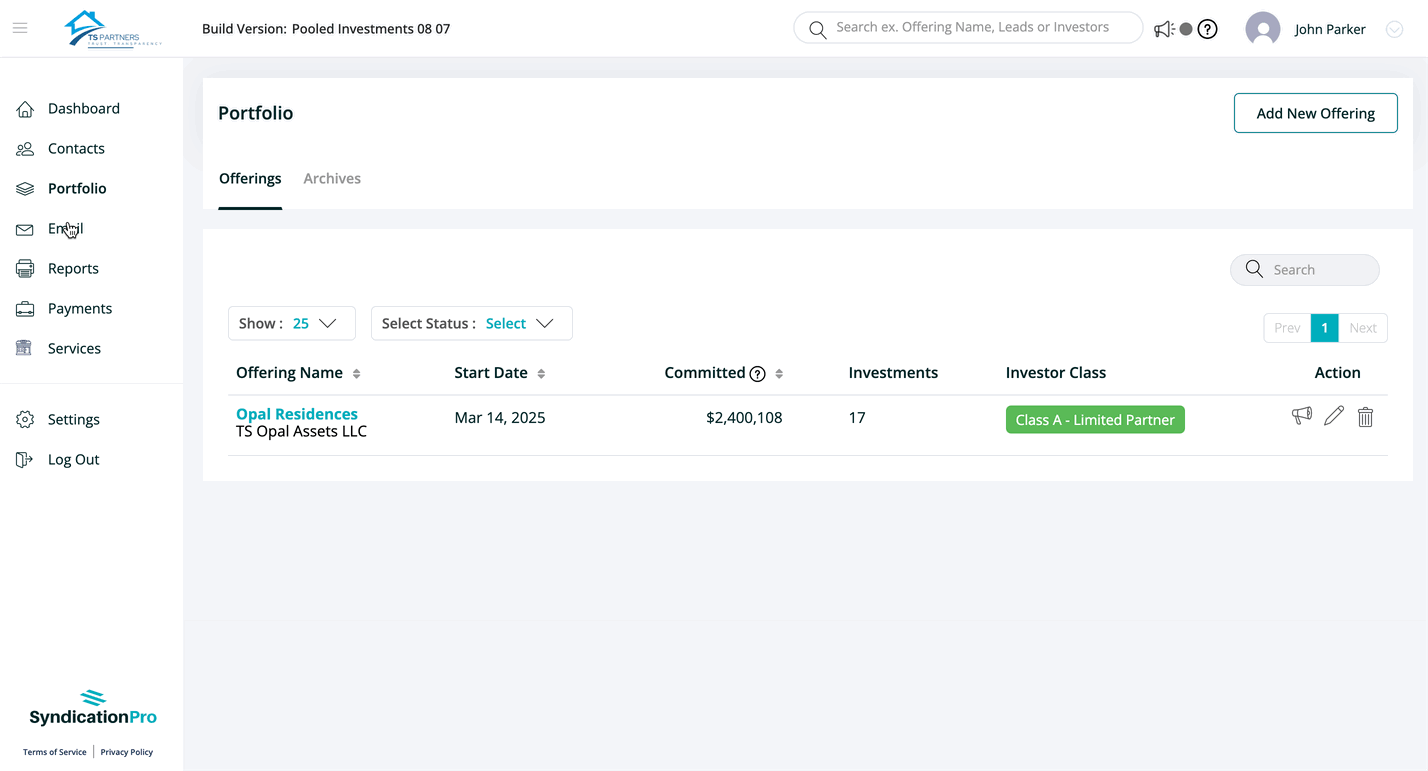Open the Select Status dropdown
The image size is (1428, 771).
click(x=471, y=323)
